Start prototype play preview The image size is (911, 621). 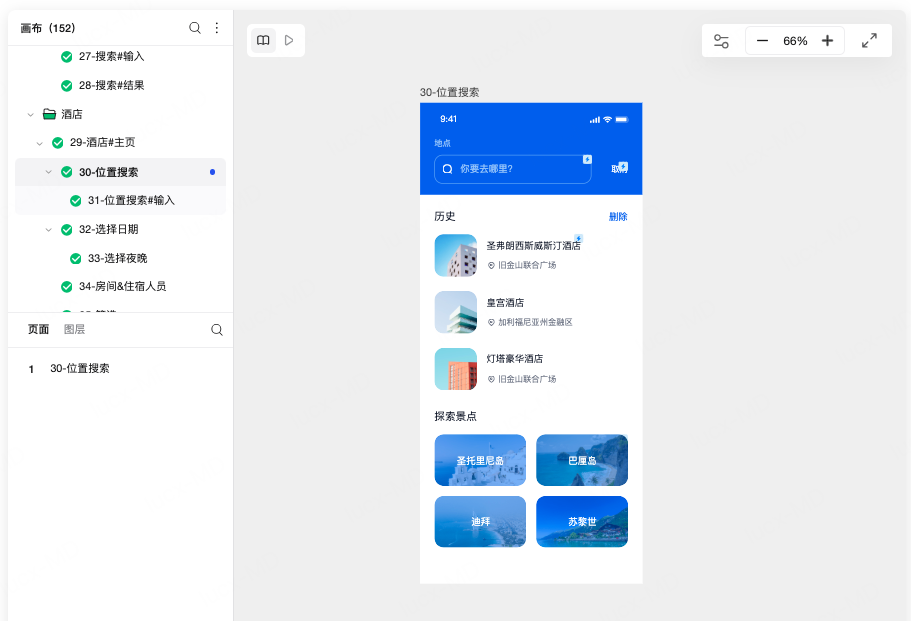[x=289, y=40]
